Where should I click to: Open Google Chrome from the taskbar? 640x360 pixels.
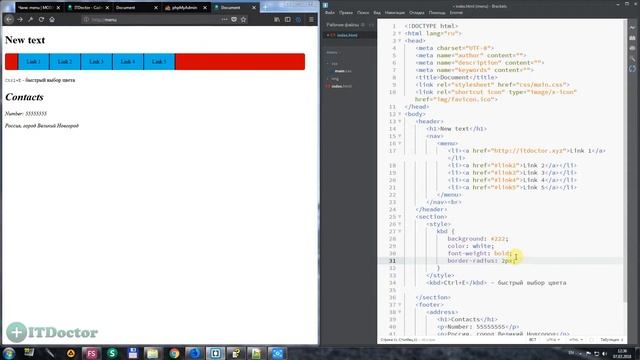(x=174, y=353)
